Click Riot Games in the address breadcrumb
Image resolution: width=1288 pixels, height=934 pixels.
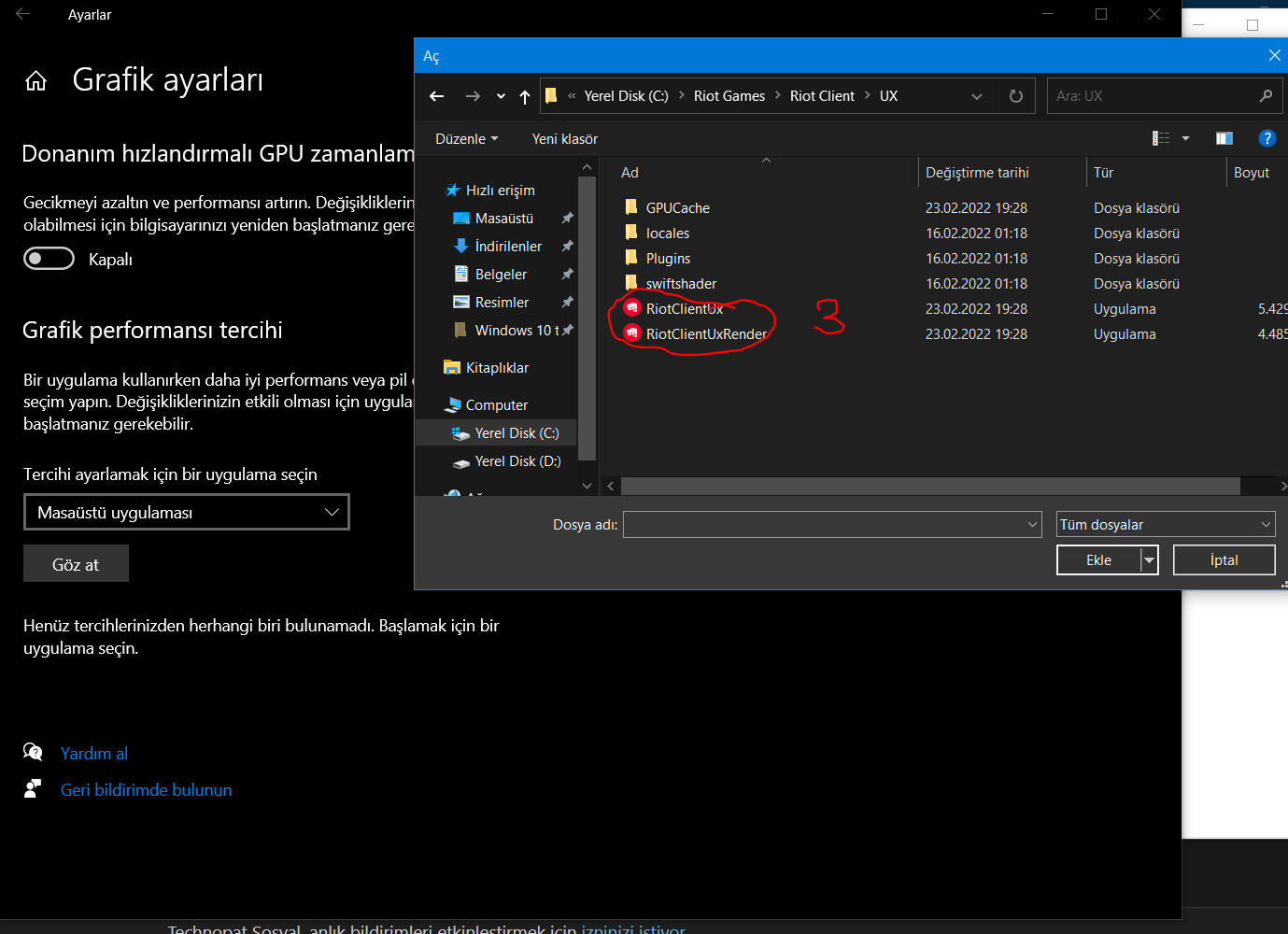[x=729, y=96]
